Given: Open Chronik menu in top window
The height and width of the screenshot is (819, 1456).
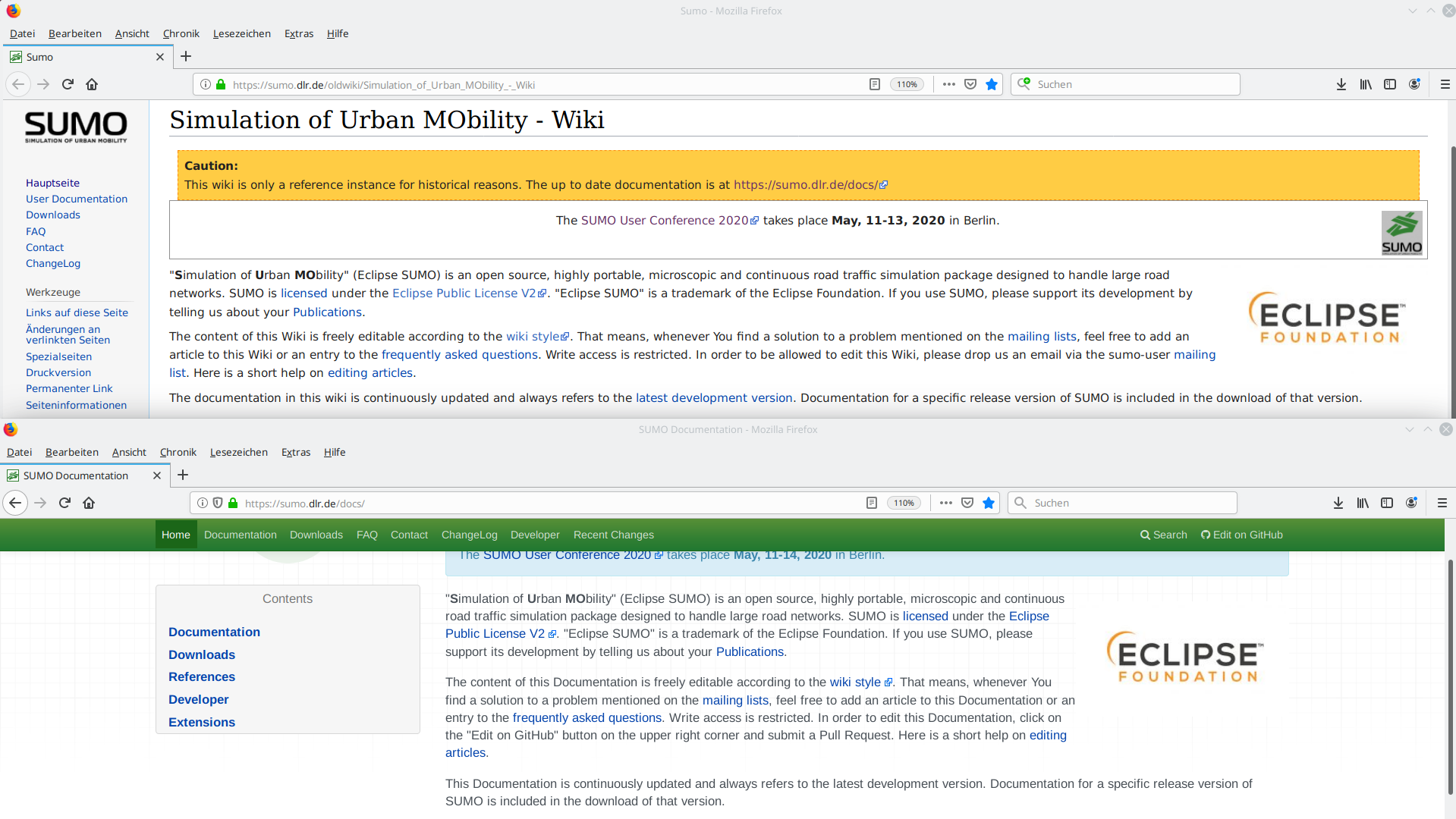Looking at the screenshot, I should point(181,33).
